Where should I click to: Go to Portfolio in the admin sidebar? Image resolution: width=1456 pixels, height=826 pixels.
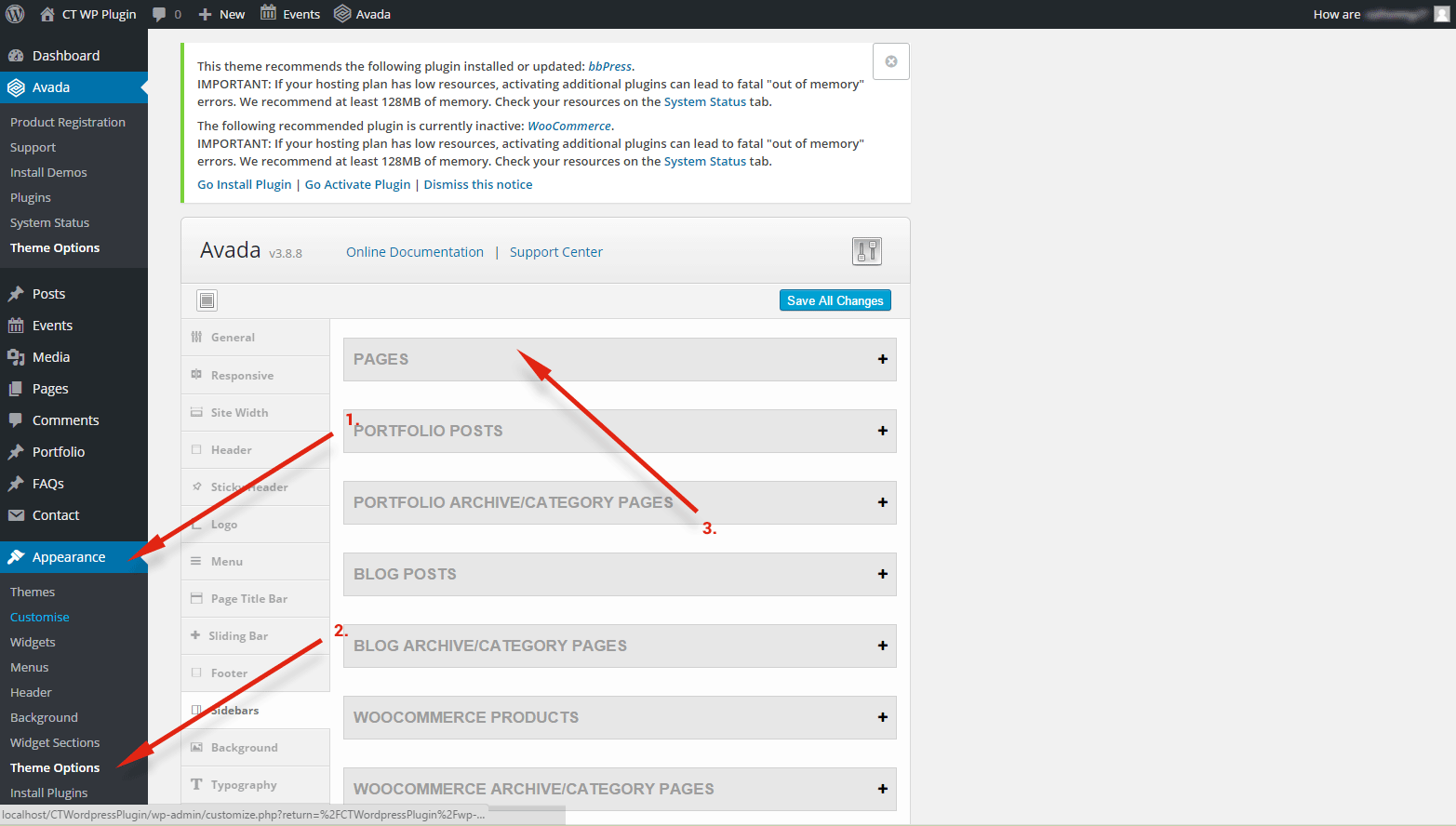point(58,452)
